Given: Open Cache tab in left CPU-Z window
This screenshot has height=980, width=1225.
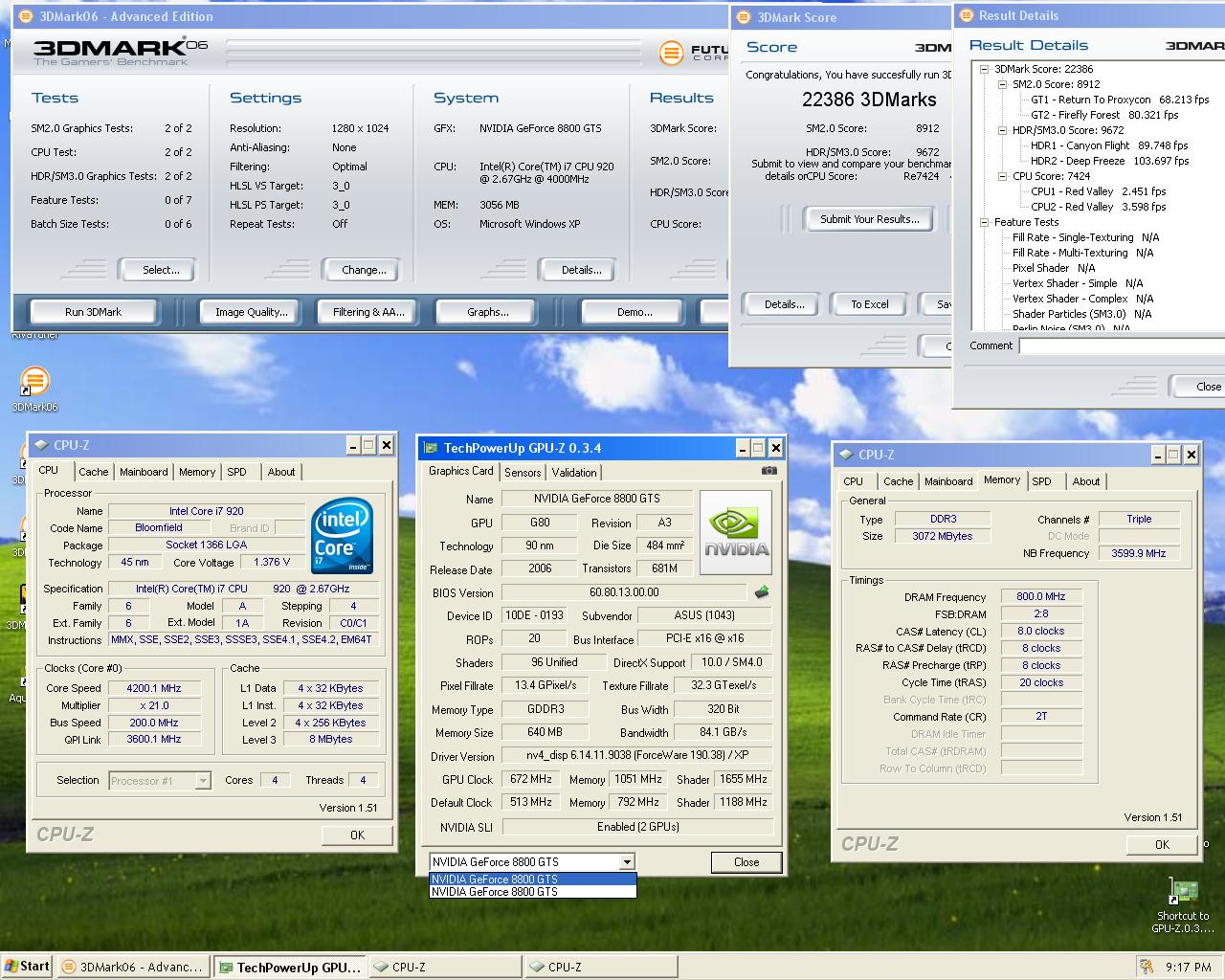Looking at the screenshot, I should pyautogui.click(x=94, y=472).
